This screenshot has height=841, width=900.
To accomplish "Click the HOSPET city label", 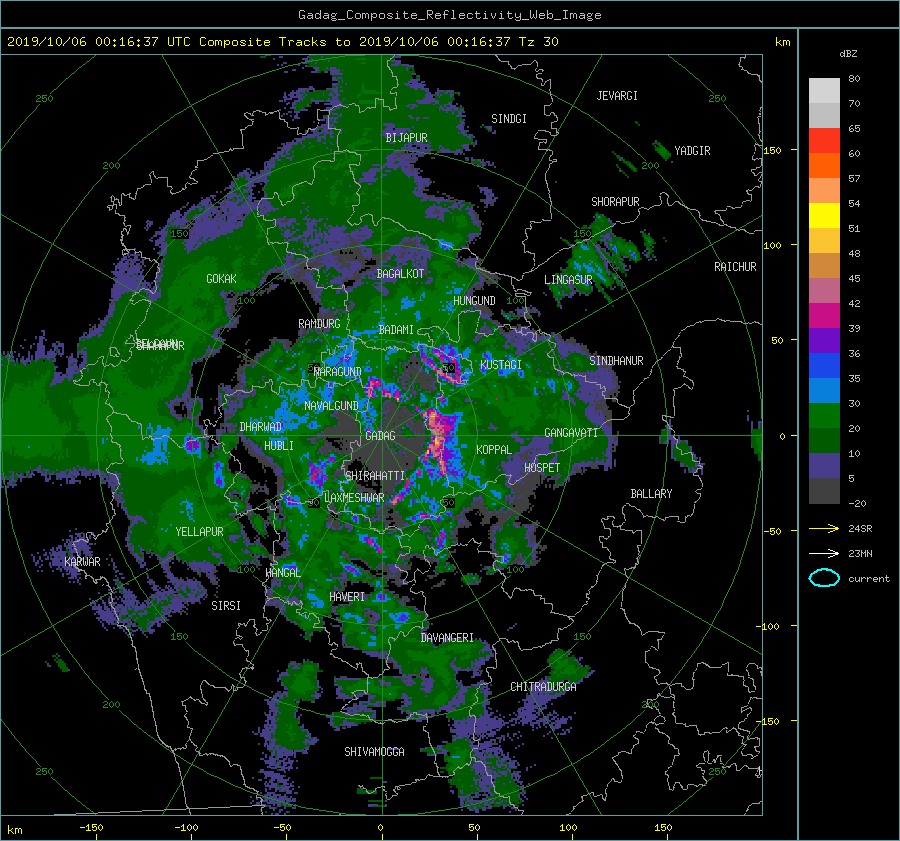I will (542, 468).
